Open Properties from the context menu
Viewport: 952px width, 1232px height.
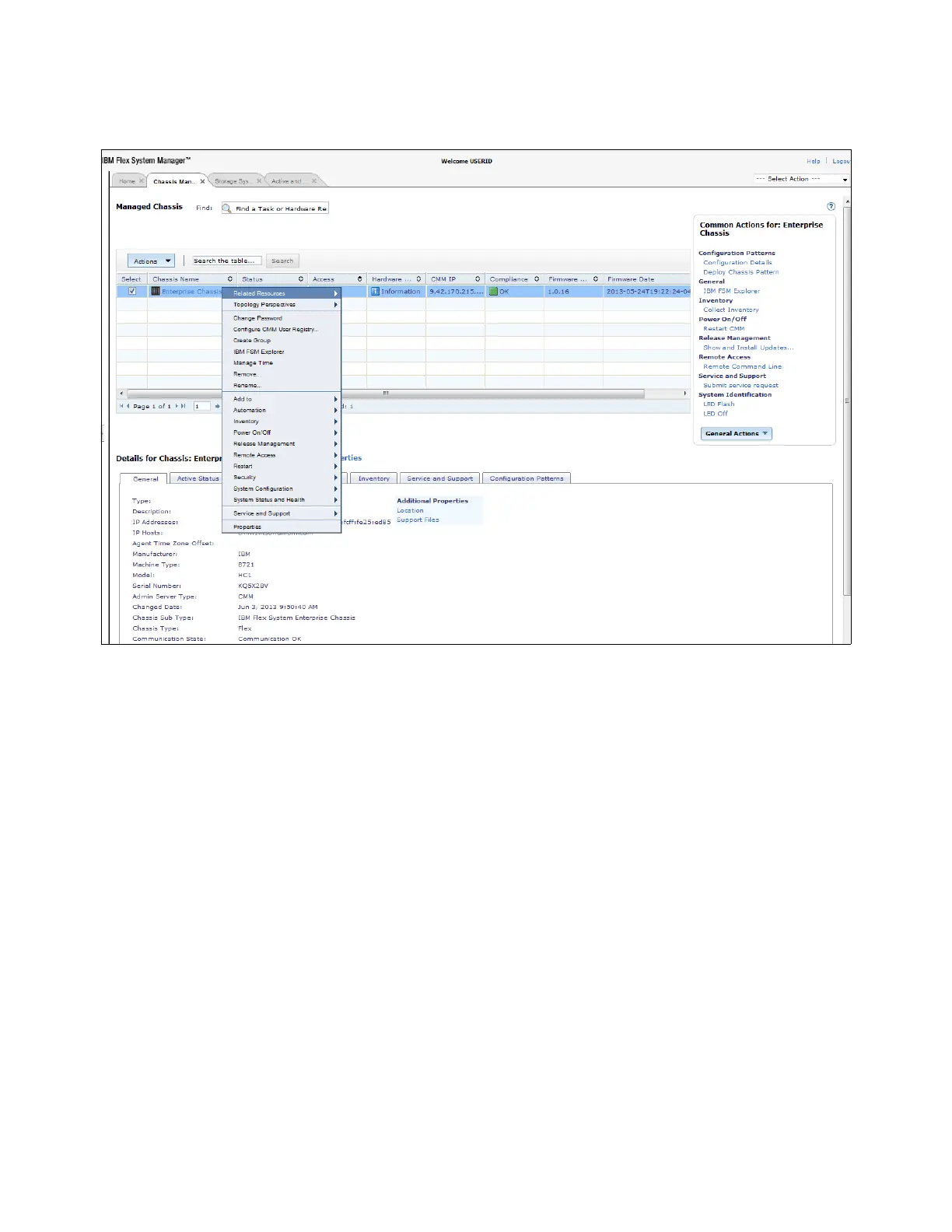coord(282,527)
